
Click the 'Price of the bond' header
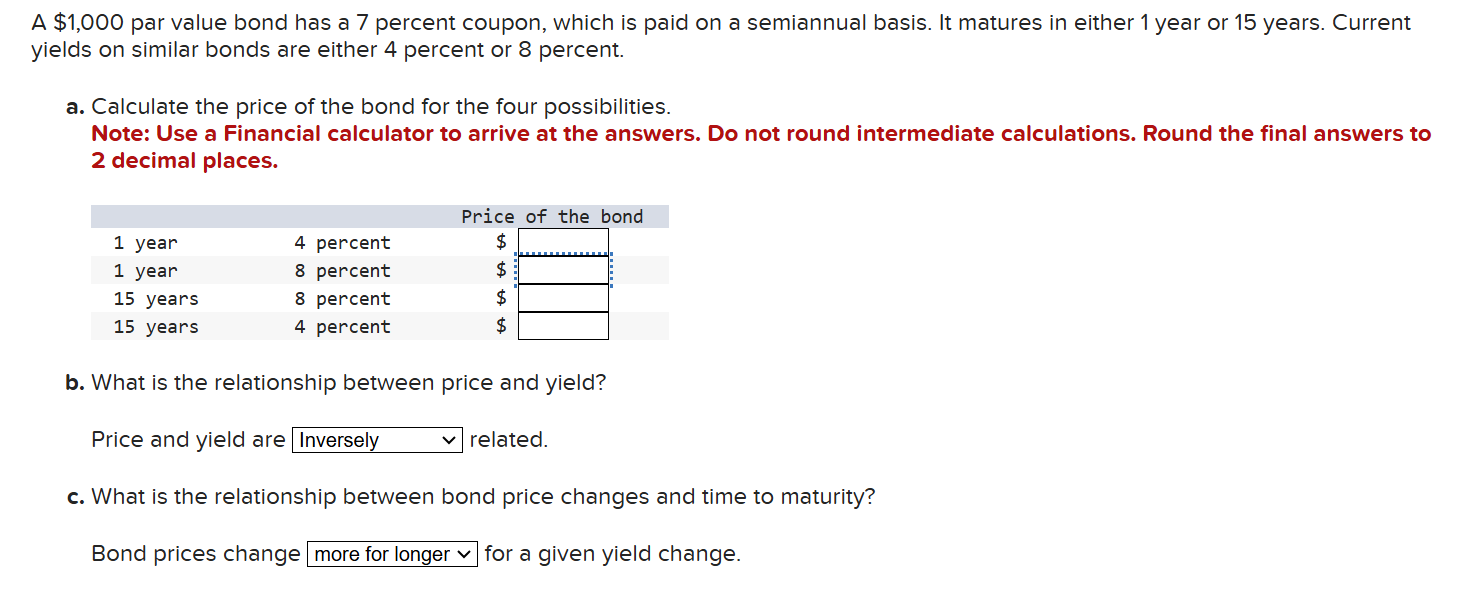click(x=553, y=215)
